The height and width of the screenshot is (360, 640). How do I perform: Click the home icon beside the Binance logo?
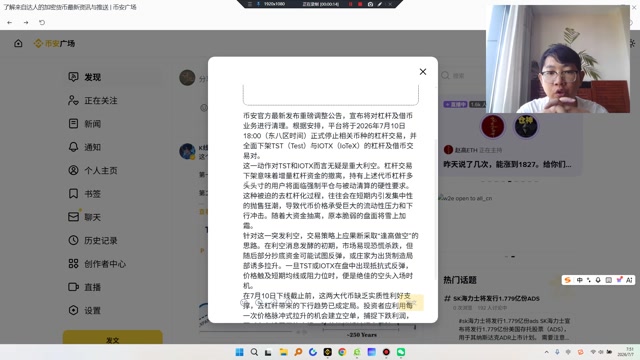pos(18,43)
